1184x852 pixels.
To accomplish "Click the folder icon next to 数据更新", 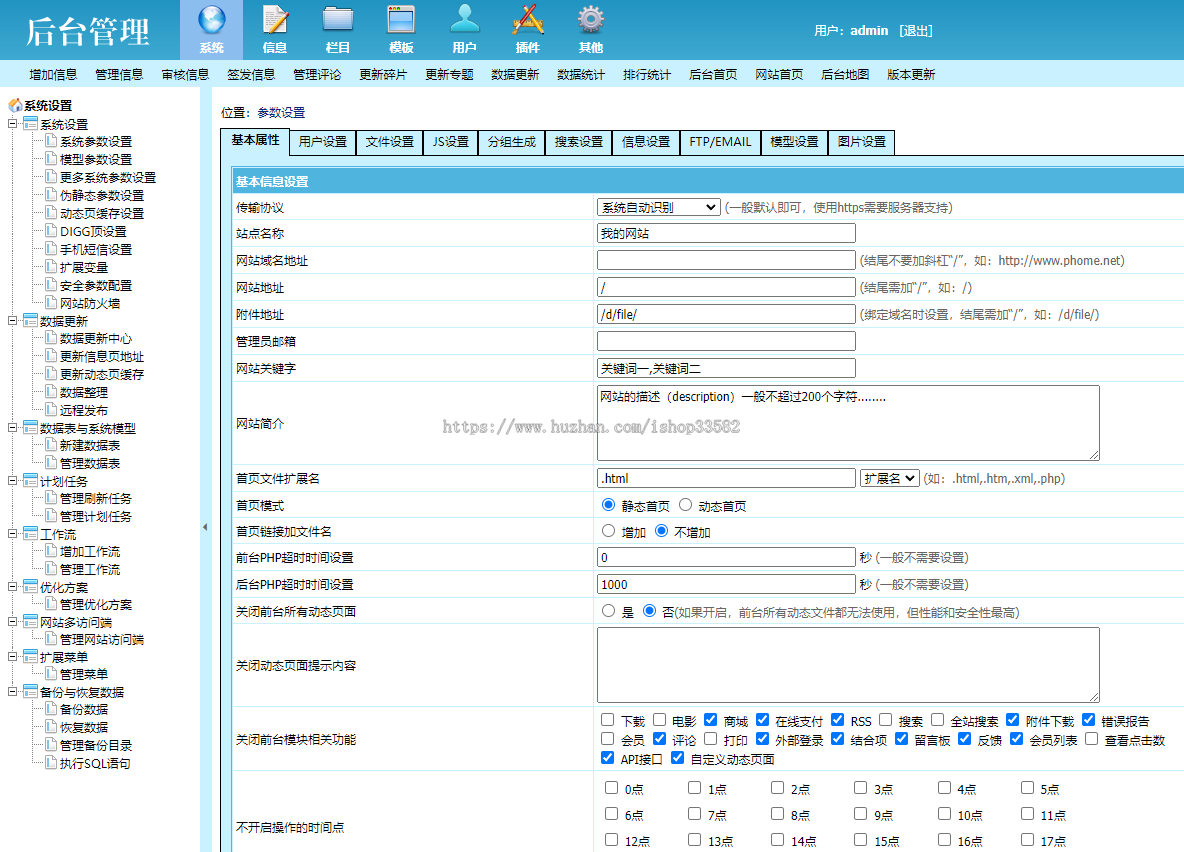I will pos(30,320).
